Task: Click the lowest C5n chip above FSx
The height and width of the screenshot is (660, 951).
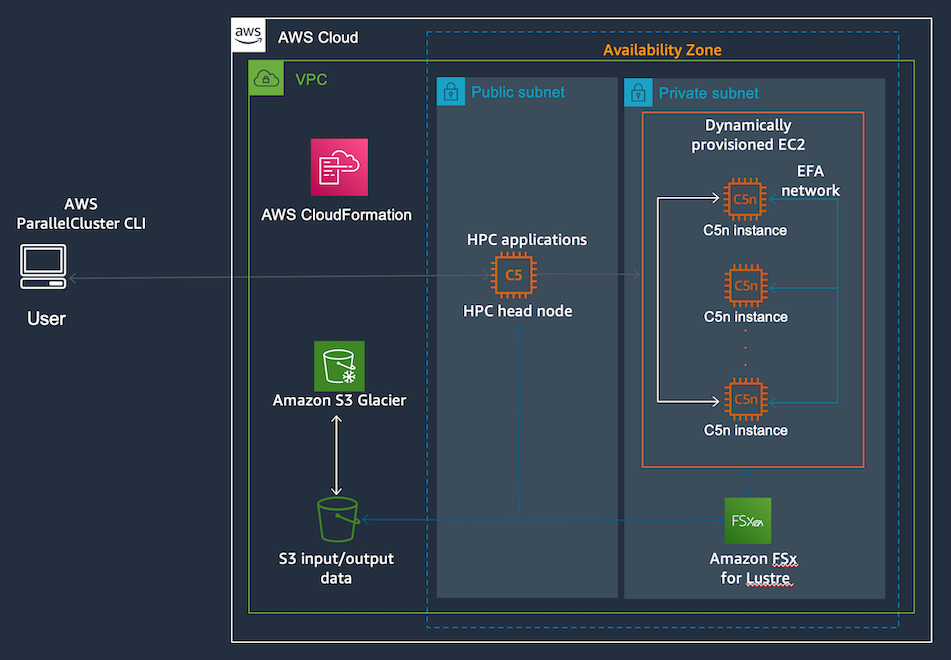Action: tap(746, 399)
